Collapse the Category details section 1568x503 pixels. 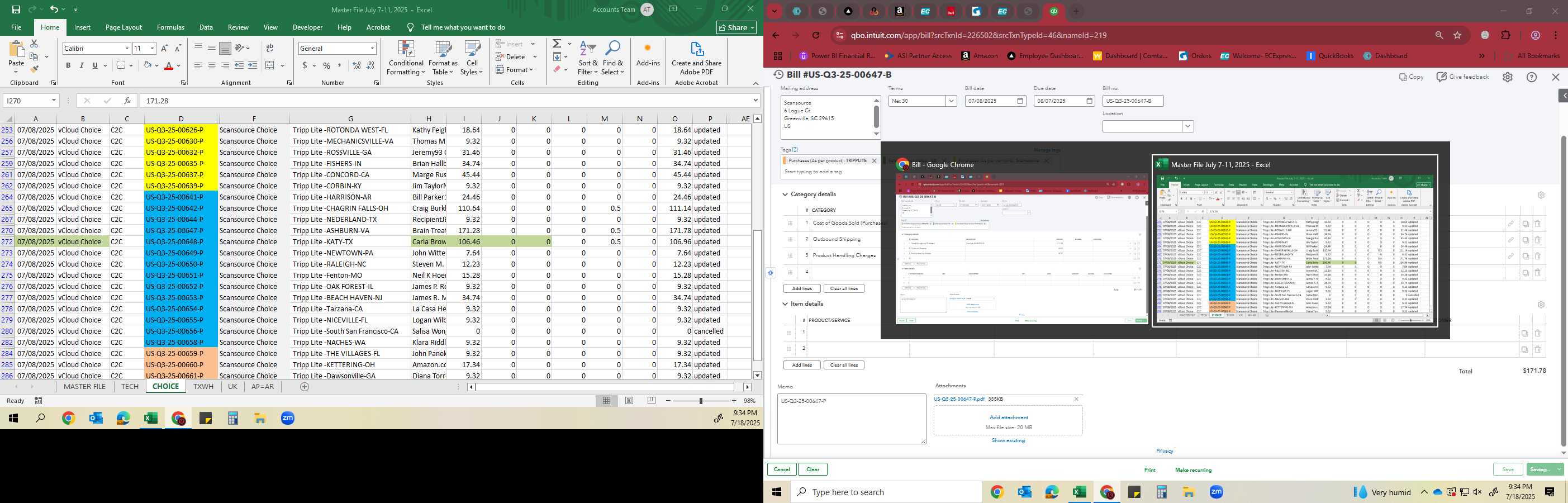pos(785,194)
